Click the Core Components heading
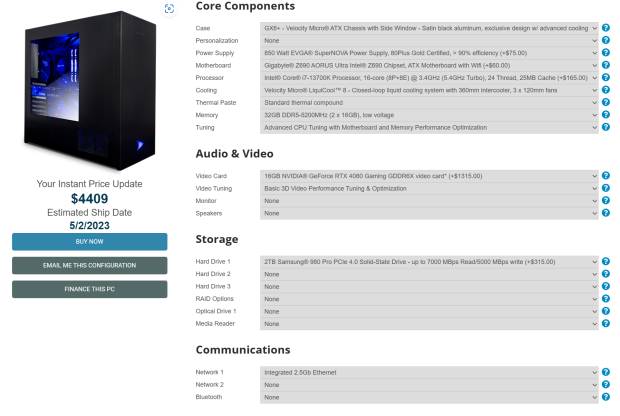 tap(245, 6)
